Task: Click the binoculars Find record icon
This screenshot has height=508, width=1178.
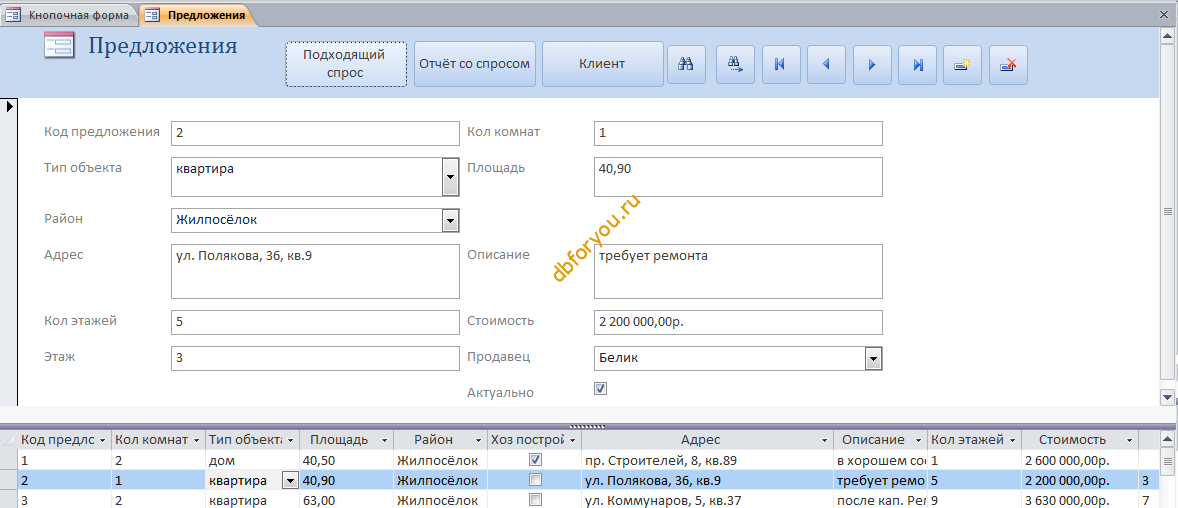Action: tap(686, 65)
